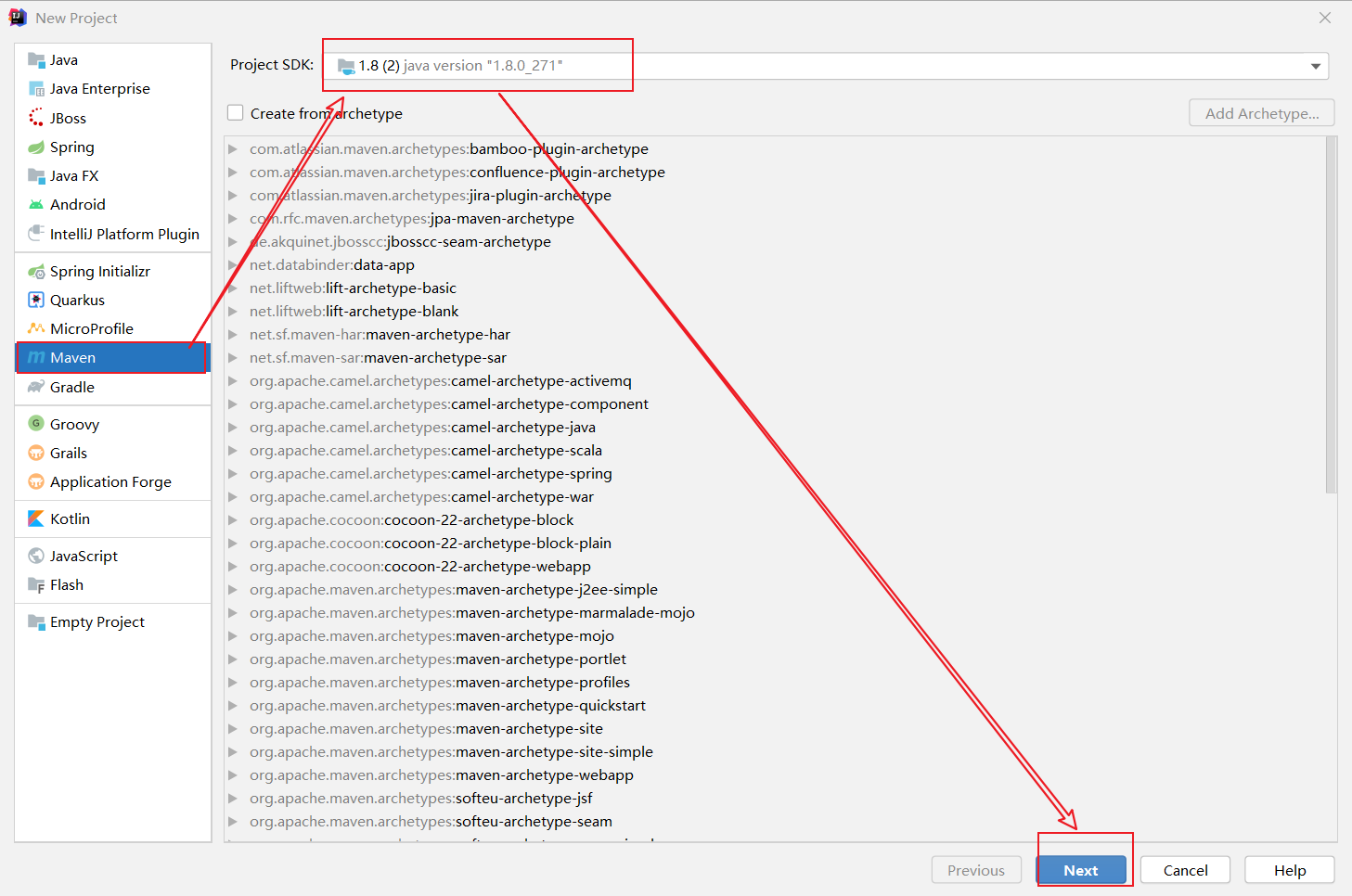Expand the maven-archetype-webapp node
This screenshot has height=896, width=1352.
point(233,774)
